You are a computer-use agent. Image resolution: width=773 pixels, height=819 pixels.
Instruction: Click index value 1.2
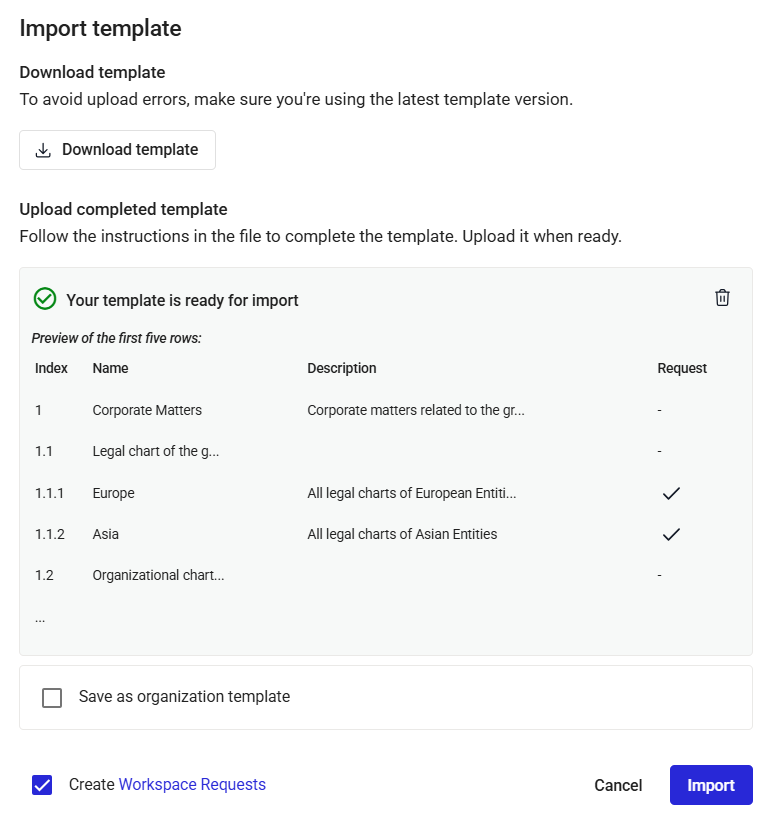point(44,575)
